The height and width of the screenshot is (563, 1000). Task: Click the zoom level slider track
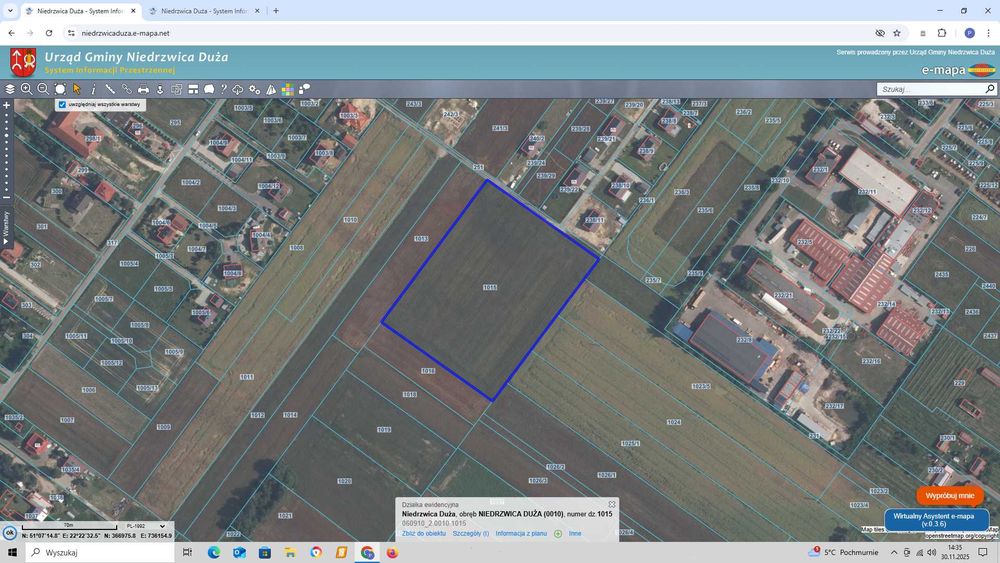[x=6, y=153]
